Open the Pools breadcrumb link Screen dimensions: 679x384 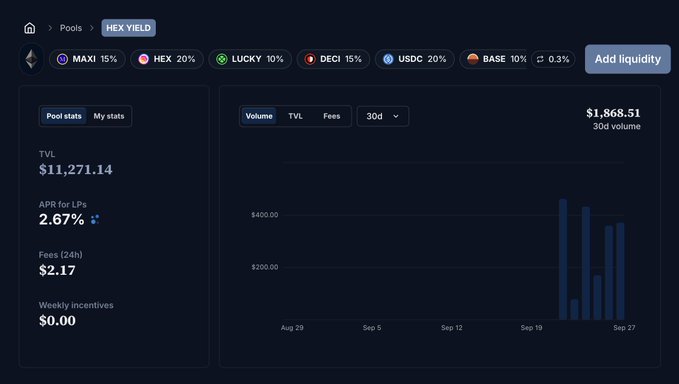click(71, 28)
